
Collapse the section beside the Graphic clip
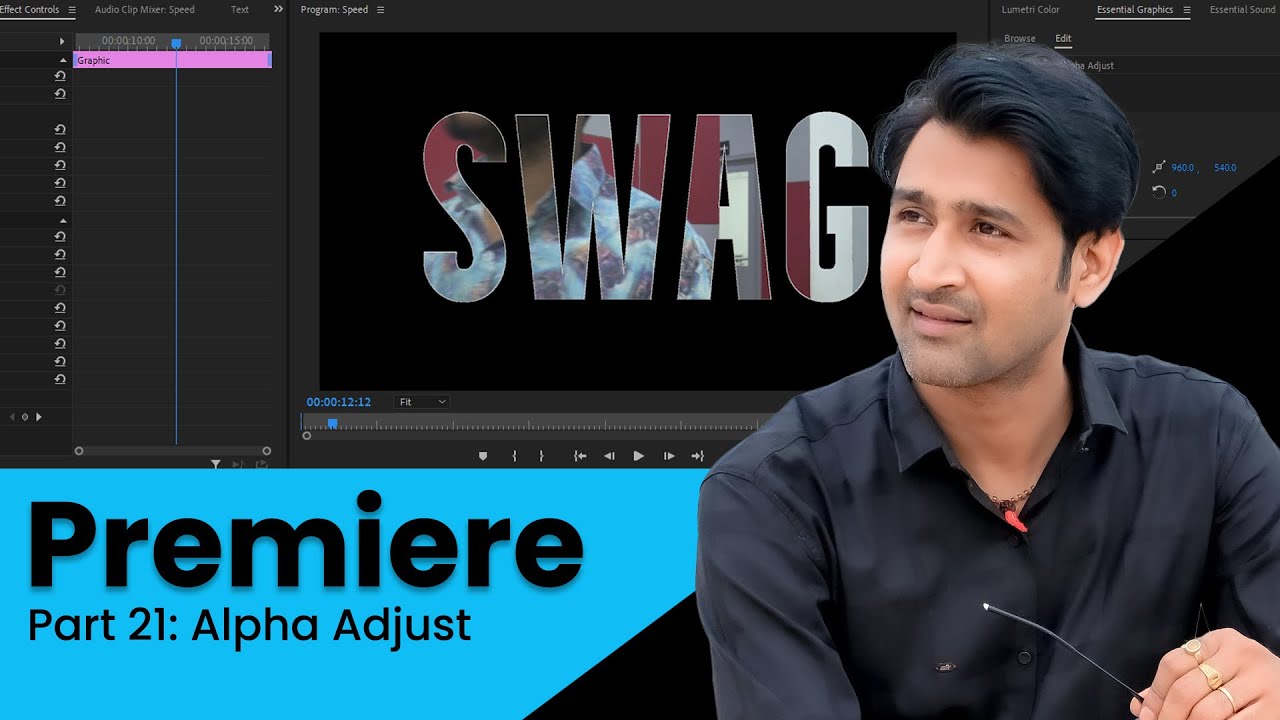coord(63,60)
